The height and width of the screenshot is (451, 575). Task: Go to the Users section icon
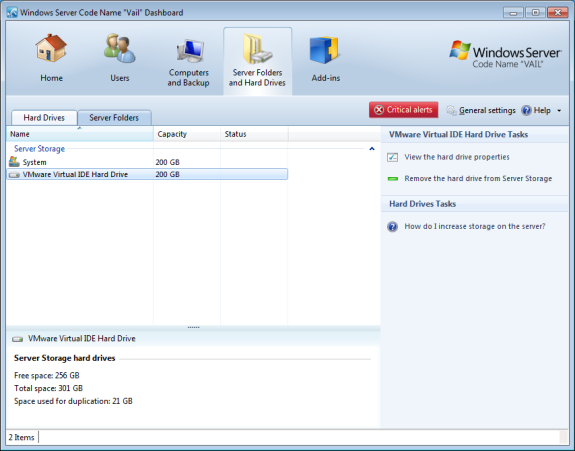120,48
